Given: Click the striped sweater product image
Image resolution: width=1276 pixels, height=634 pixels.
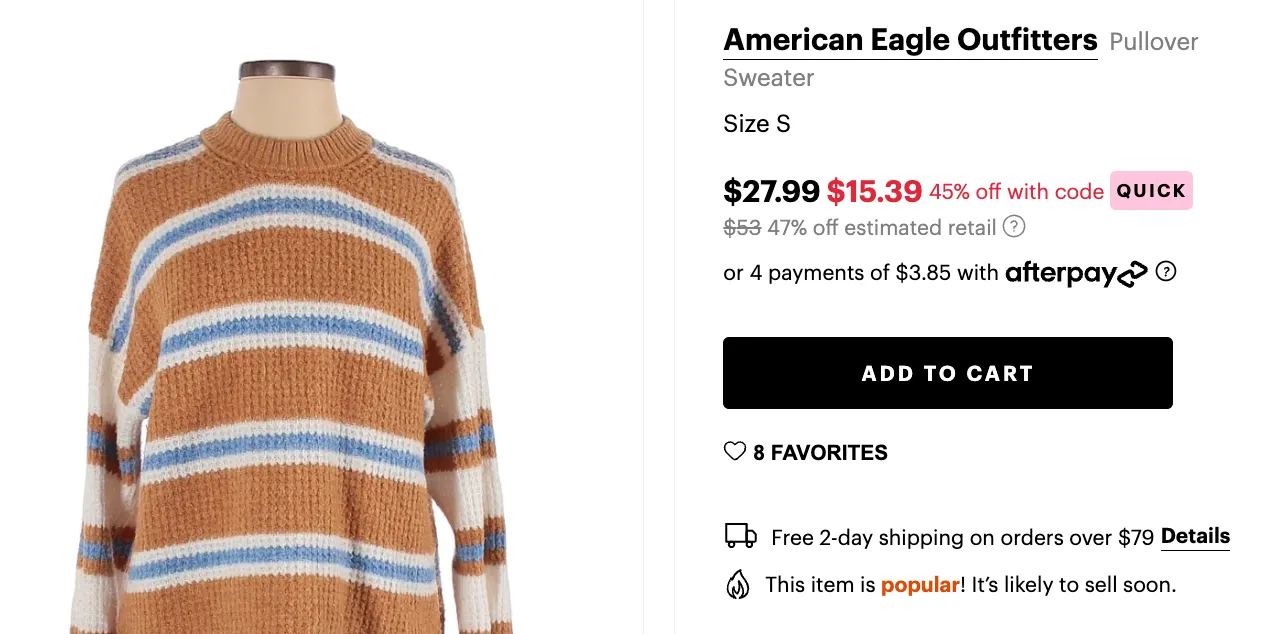Looking at the screenshot, I should pyautogui.click(x=290, y=380).
